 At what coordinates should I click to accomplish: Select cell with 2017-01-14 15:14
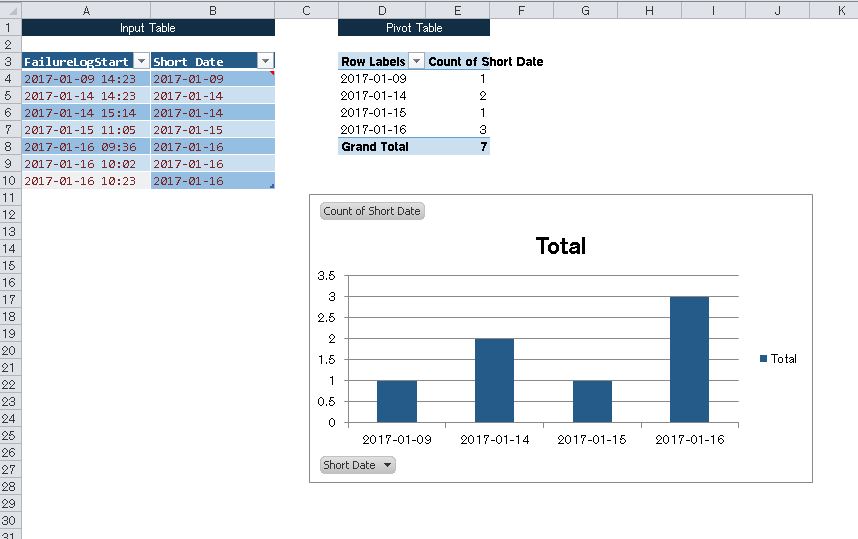coord(86,113)
